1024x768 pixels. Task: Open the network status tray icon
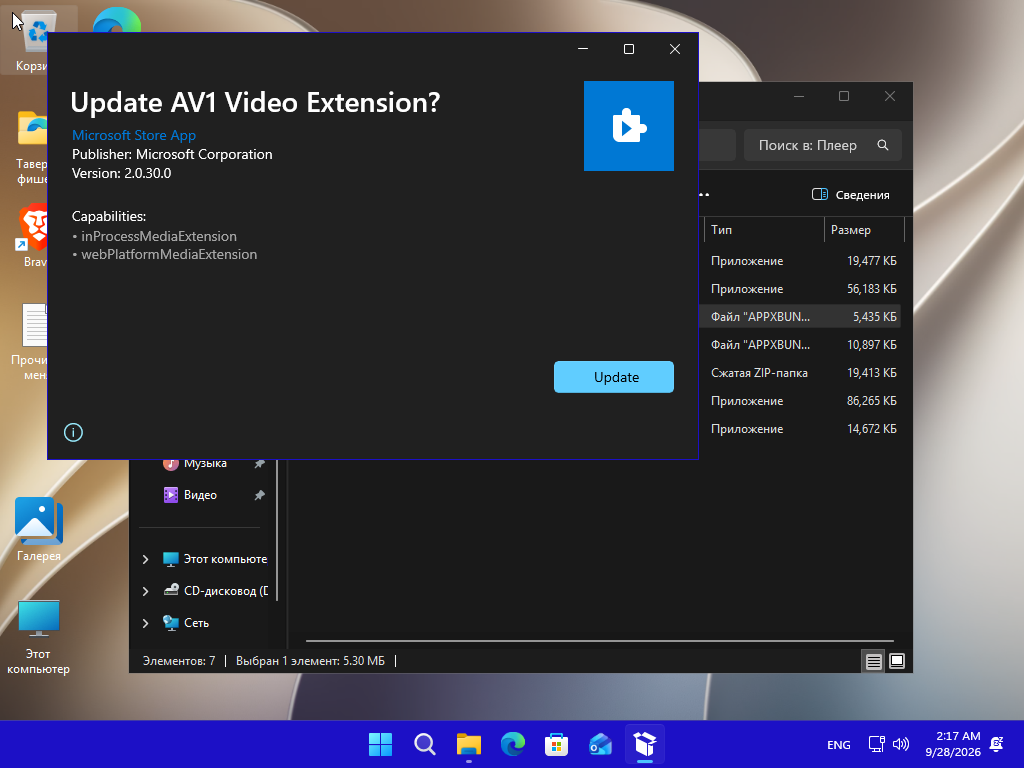(x=876, y=744)
